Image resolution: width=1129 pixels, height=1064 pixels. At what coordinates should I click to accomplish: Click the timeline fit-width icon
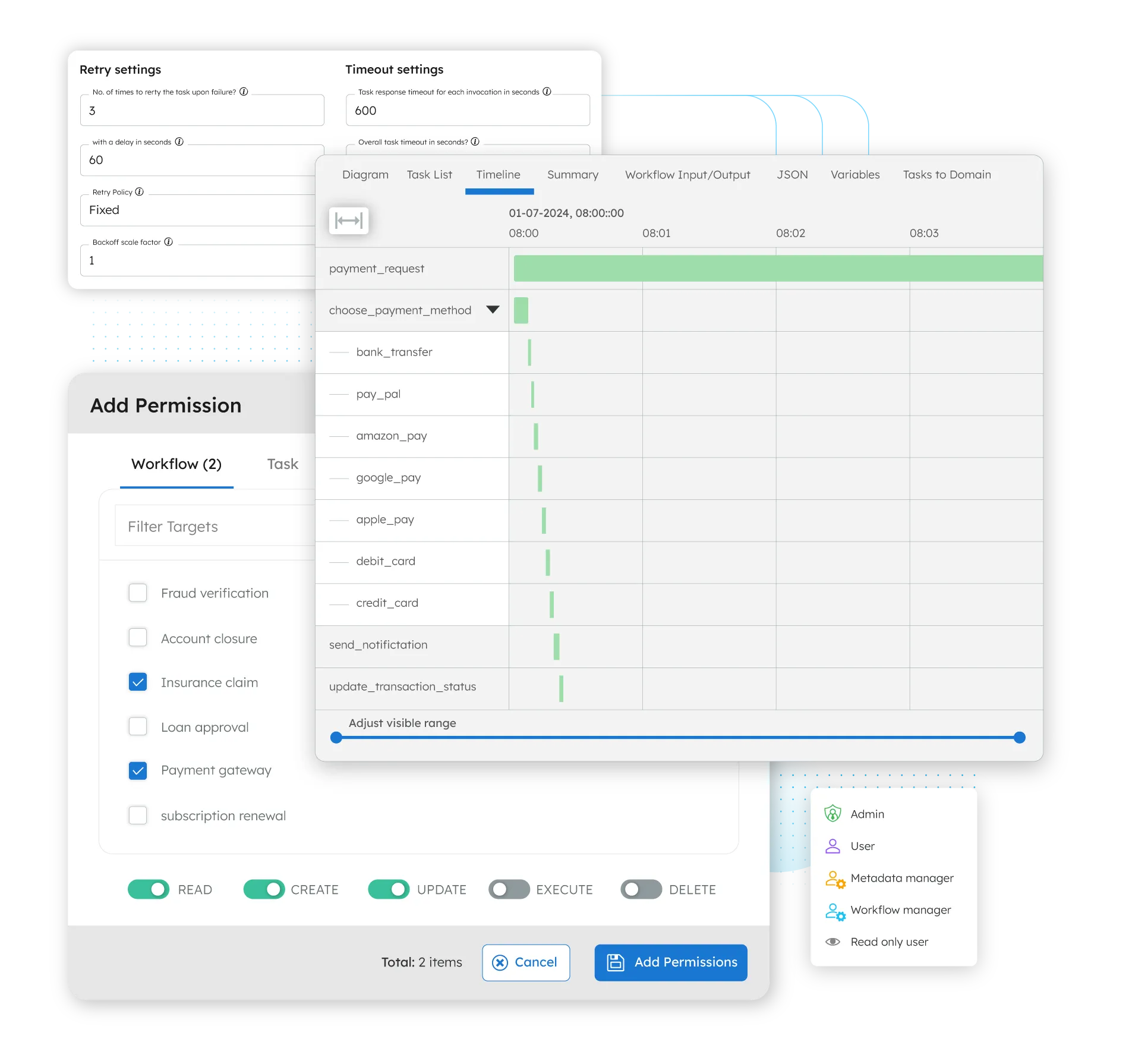point(349,220)
